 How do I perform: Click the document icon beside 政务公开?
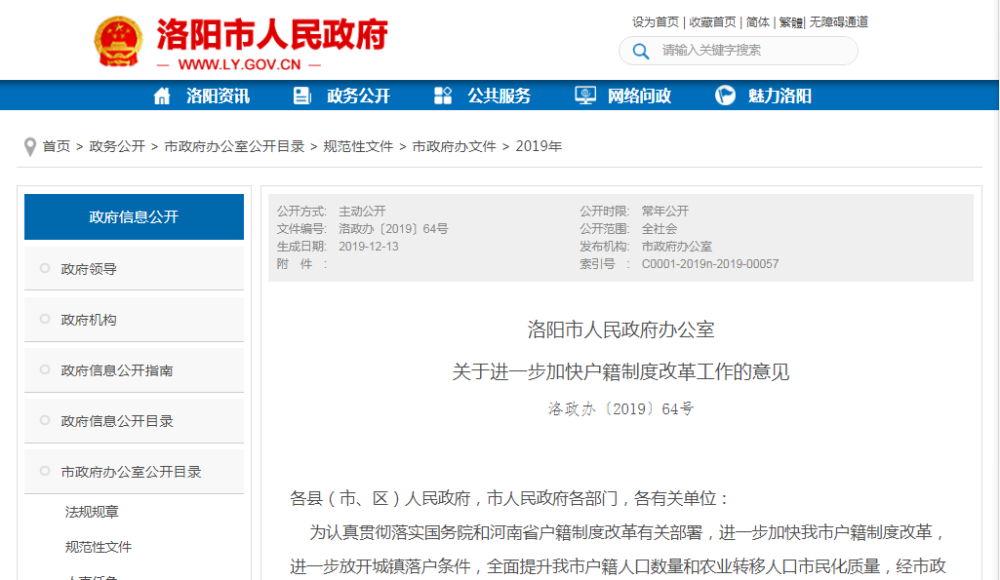(302, 96)
